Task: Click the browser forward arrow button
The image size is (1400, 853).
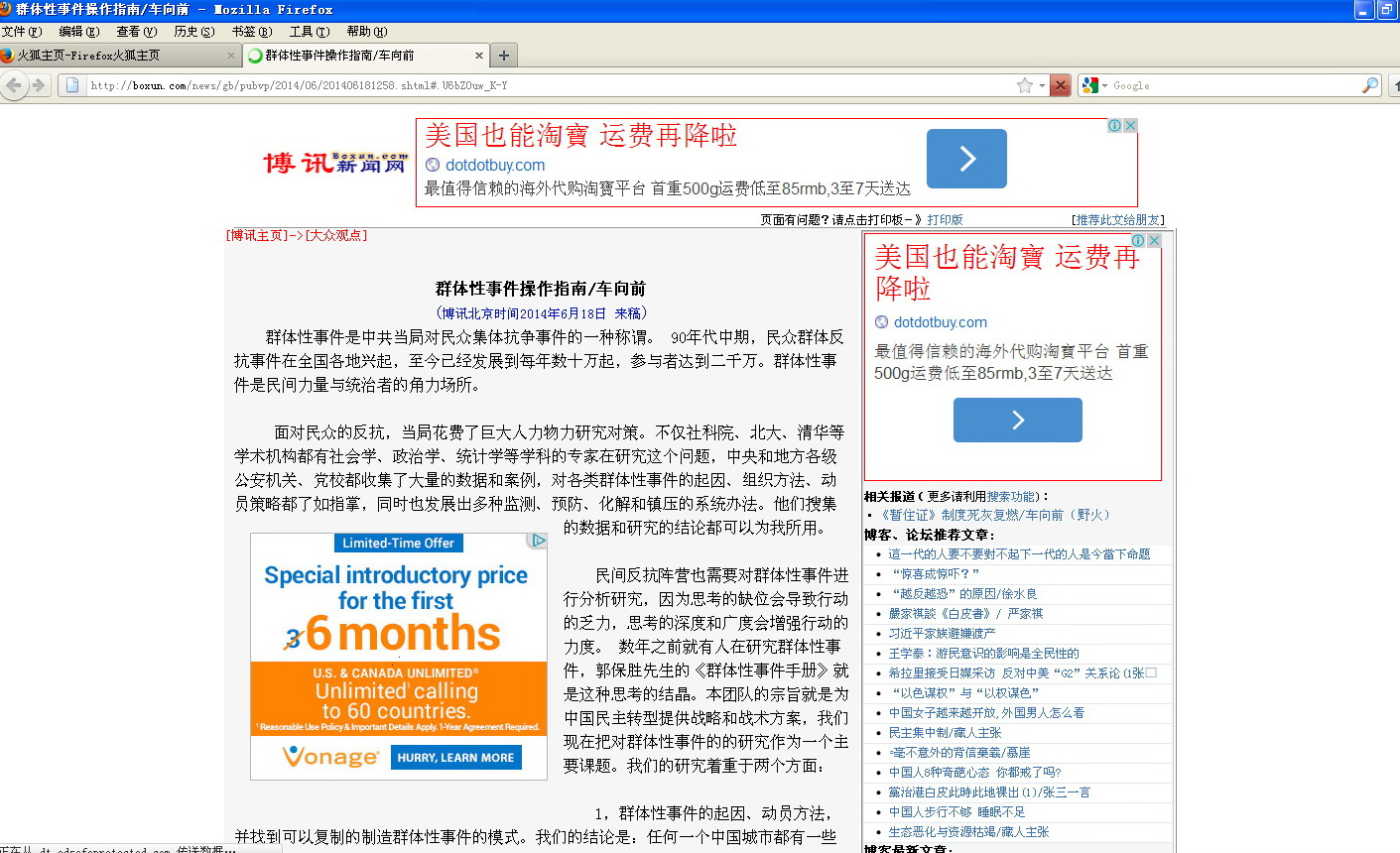Action: (x=39, y=85)
